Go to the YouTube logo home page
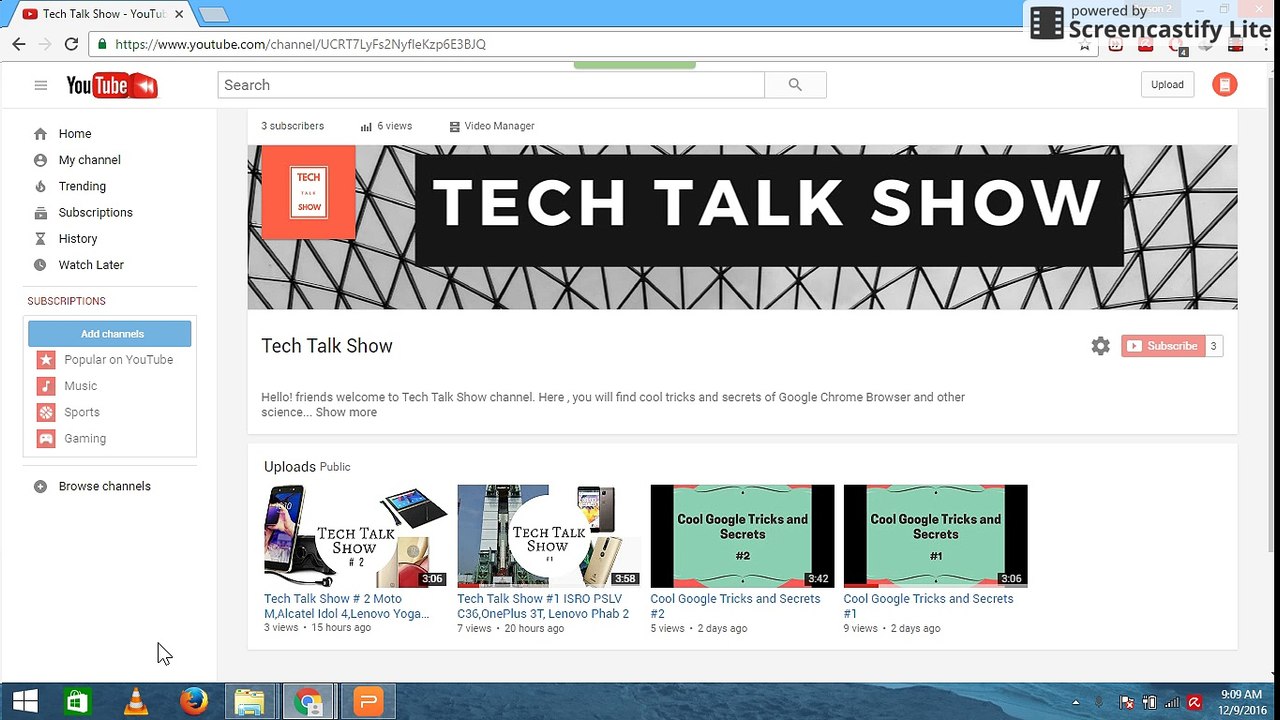Screen dimensions: 1280x720 pyautogui.click(x=112, y=86)
